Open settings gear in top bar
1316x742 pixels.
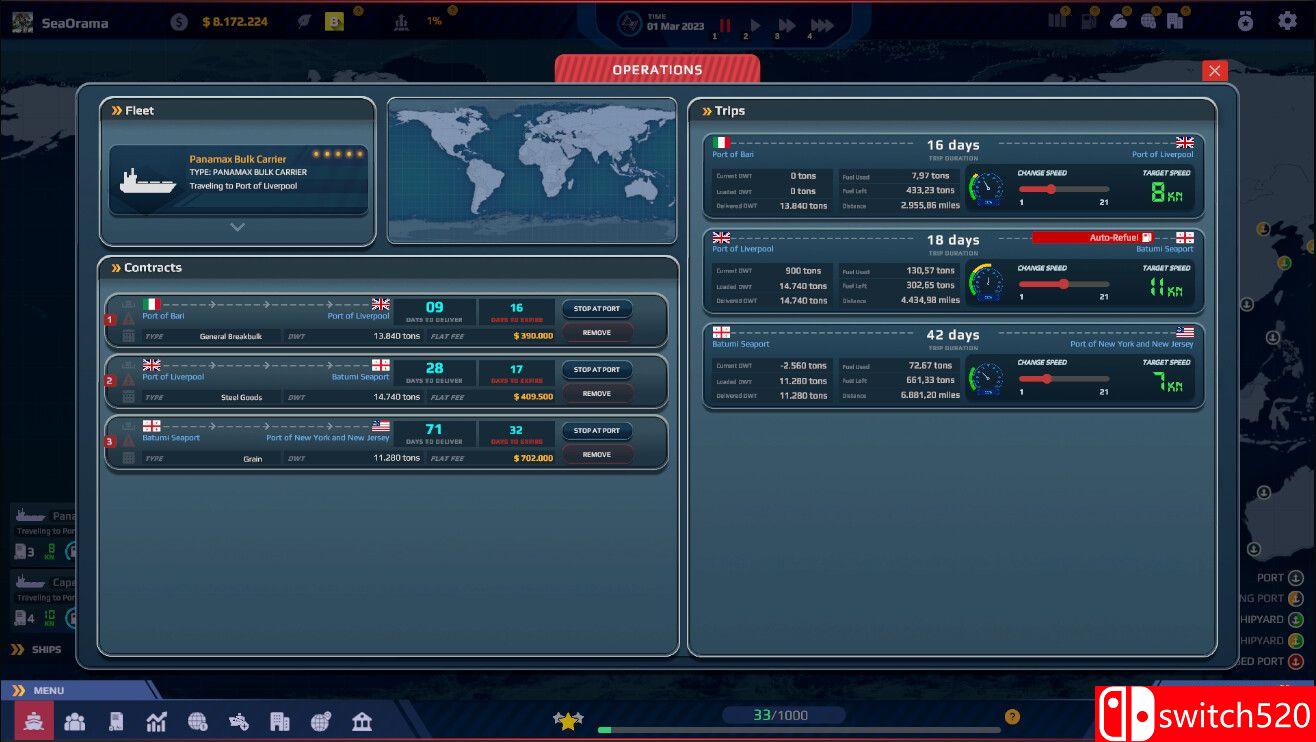click(x=1287, y=21)
